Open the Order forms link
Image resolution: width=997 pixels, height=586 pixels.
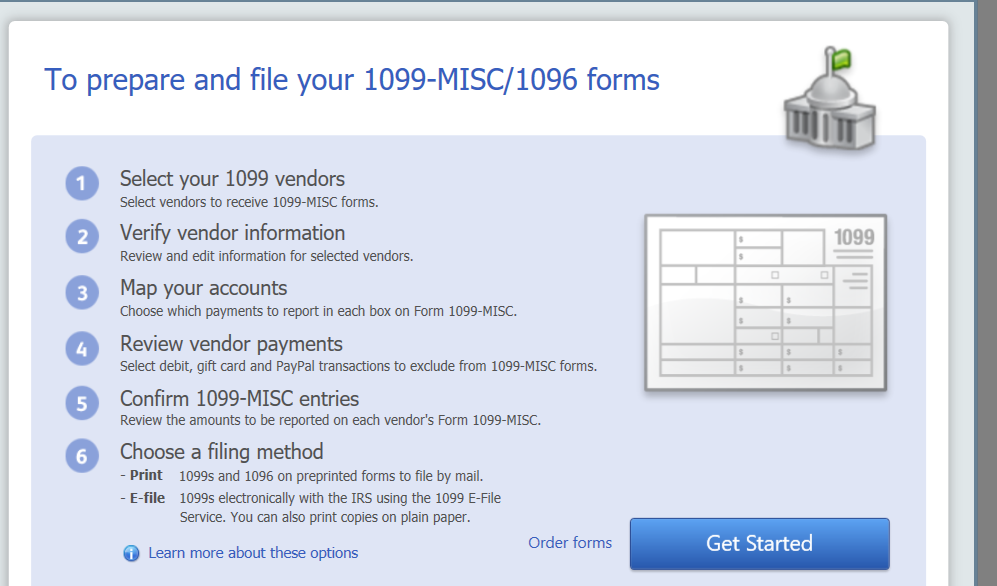570,543
